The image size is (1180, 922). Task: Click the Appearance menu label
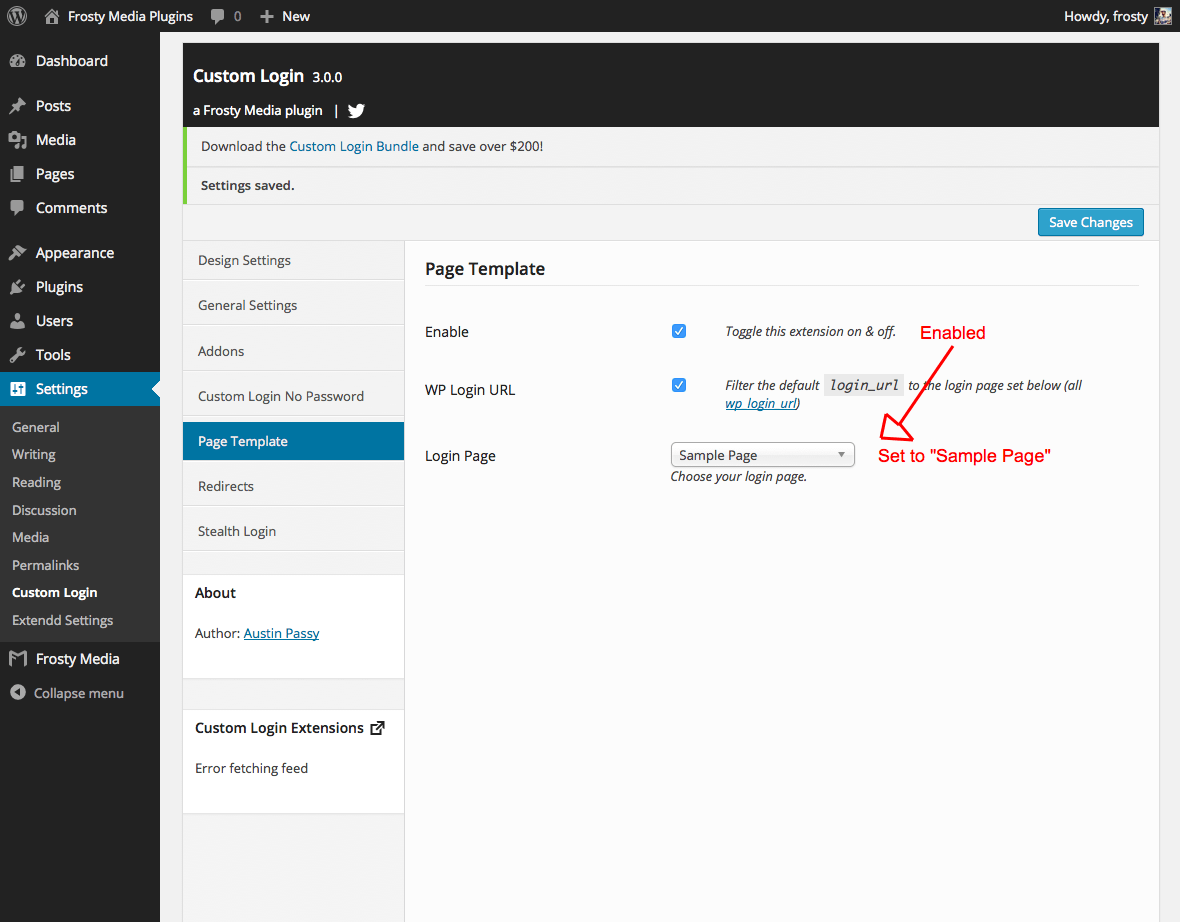pyautogui.click(x=75, y=253)
